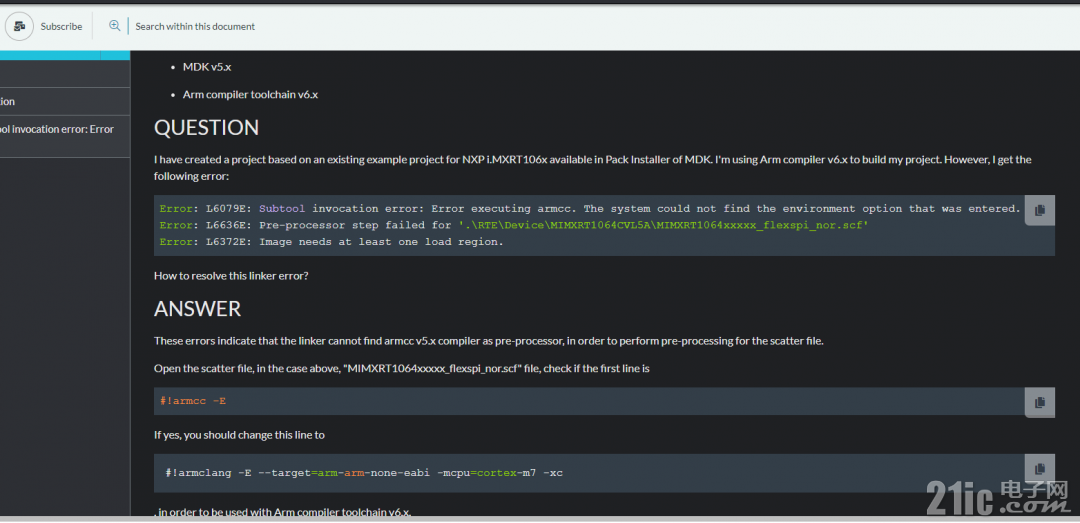Copy the #!armcc -E code block
Image resolution: width=1080 pixels, height=523 pixels.
(1039, 402)
